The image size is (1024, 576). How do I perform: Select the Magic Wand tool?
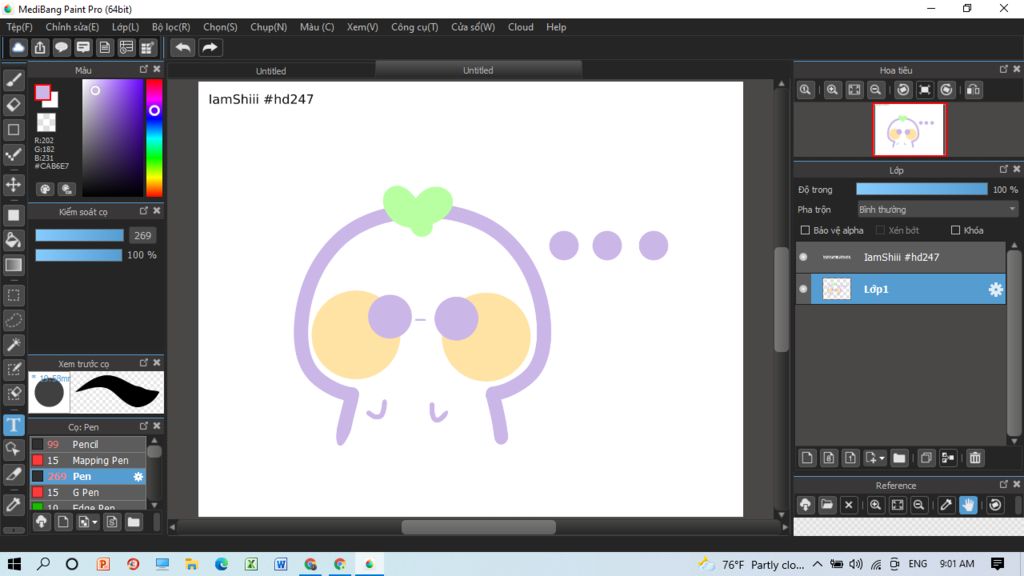(x=14, y=345)
